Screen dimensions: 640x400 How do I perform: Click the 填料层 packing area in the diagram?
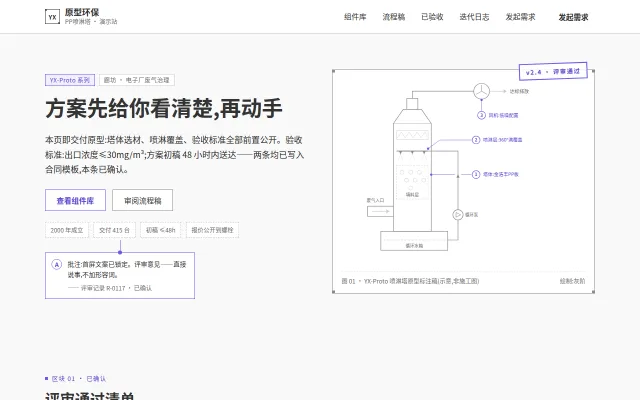[x=412, y=182]
